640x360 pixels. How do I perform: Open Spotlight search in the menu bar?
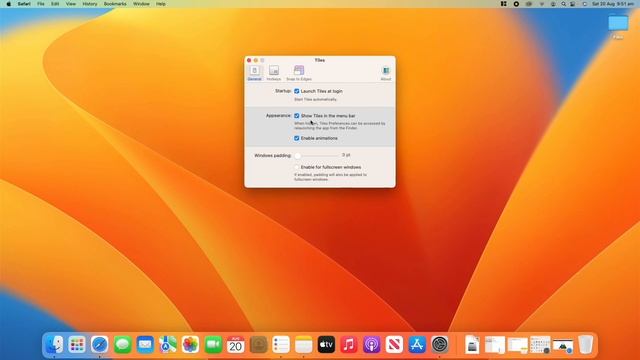tap(564, 4)
